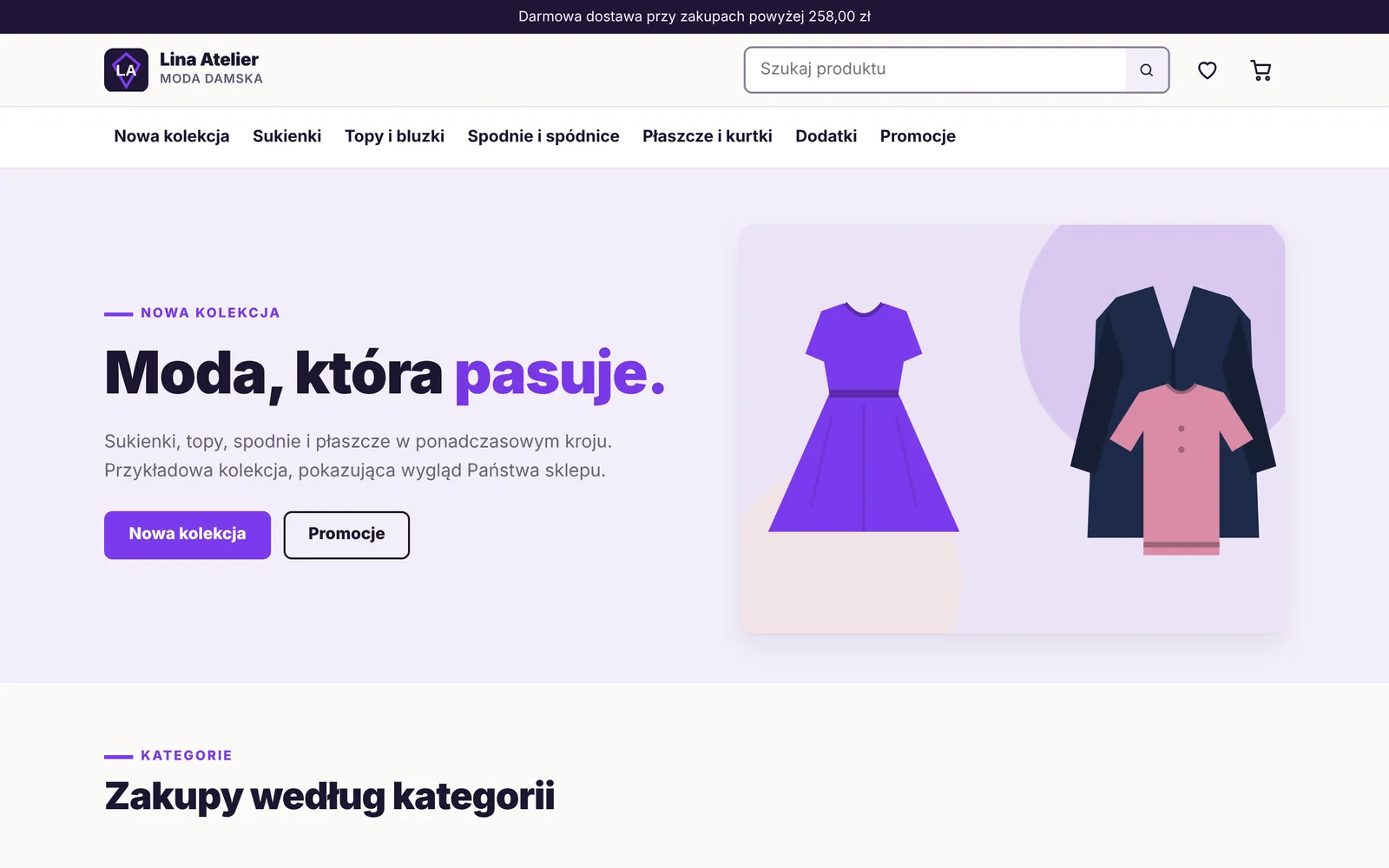Screen dimensions: 1389x868
Task: Click the 'KATEGORIE' section label
Action: coord(187,755)
